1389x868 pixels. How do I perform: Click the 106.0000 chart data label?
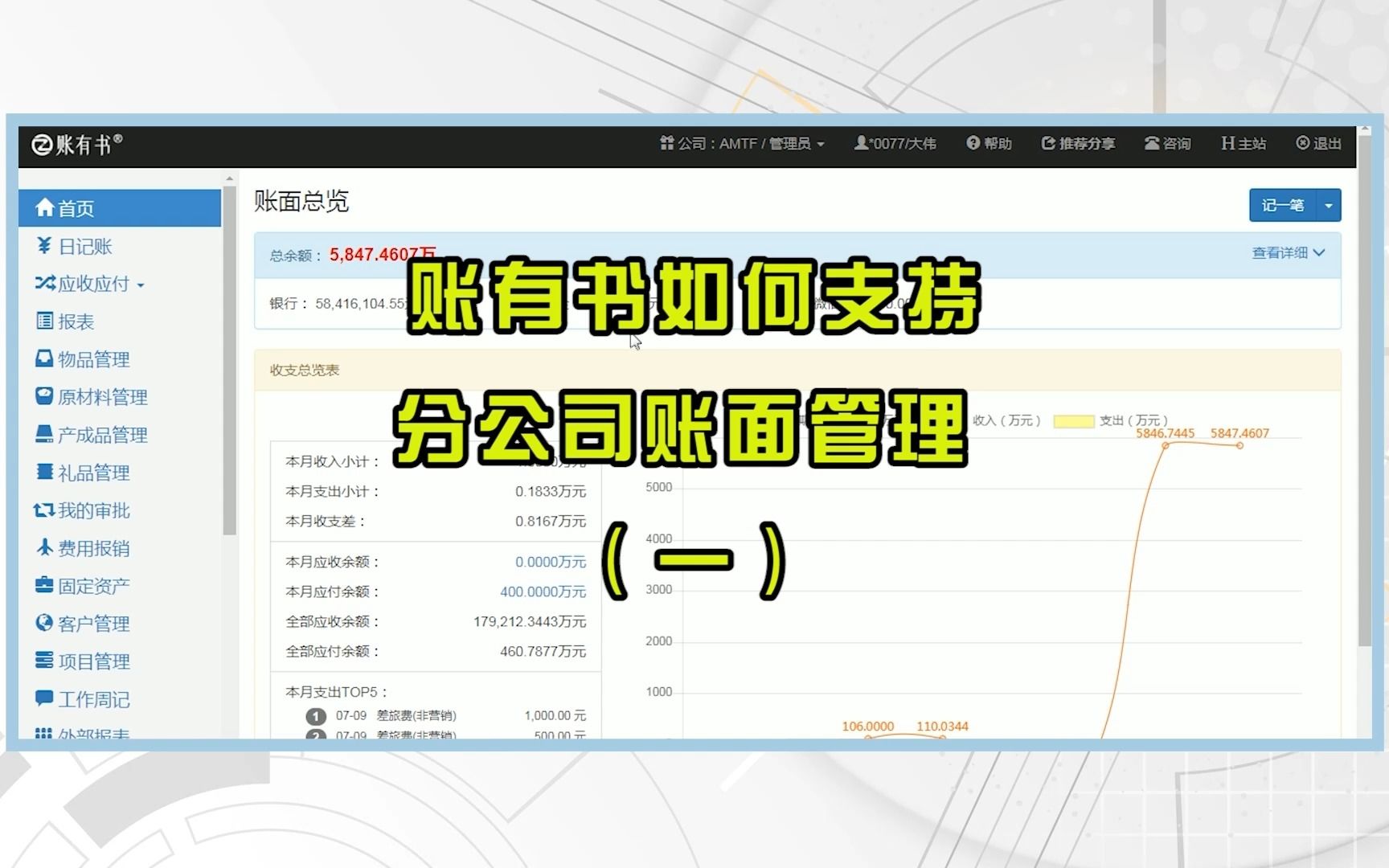point(867,727)
